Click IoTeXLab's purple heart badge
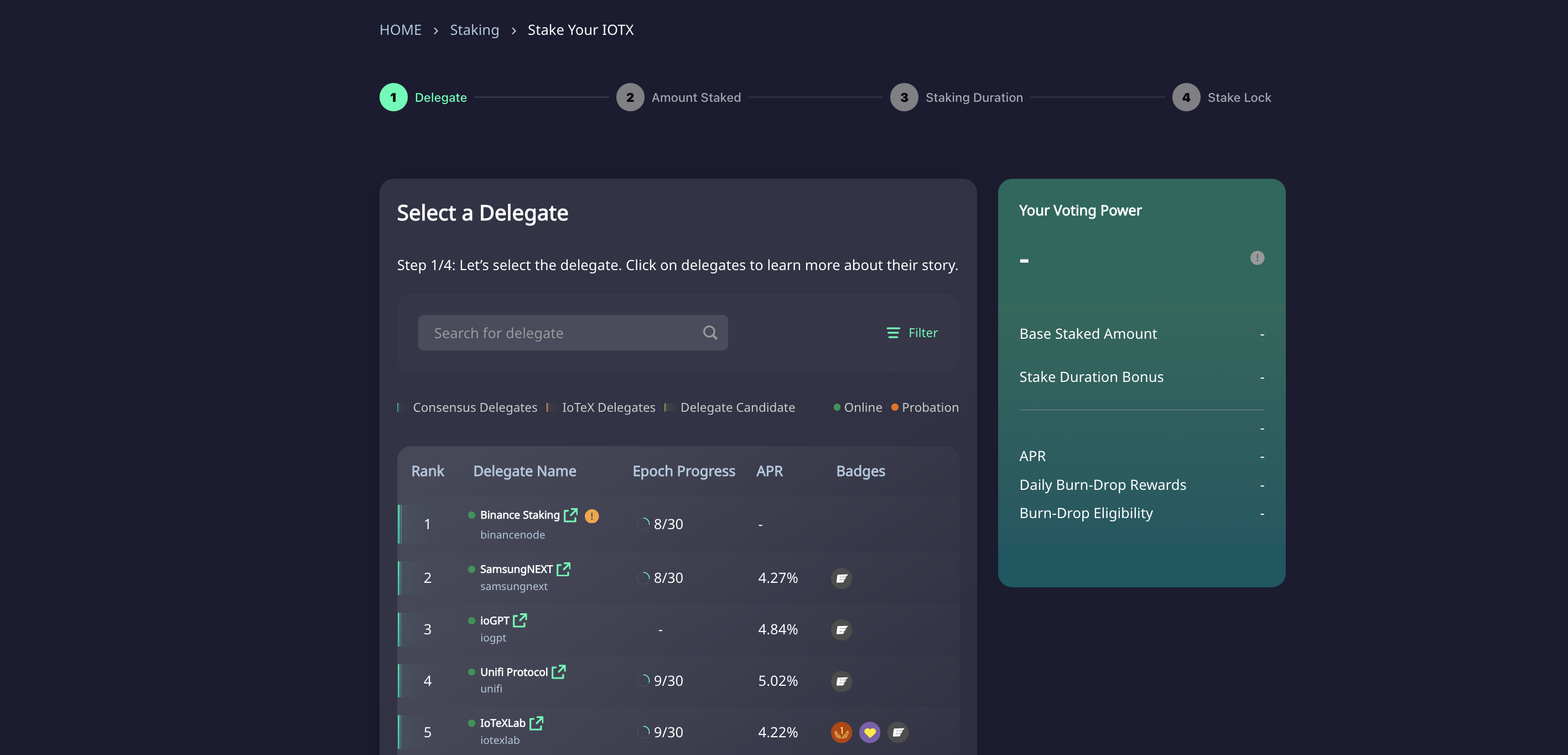Screen dimensions: 1568x755 click(869, 732)
